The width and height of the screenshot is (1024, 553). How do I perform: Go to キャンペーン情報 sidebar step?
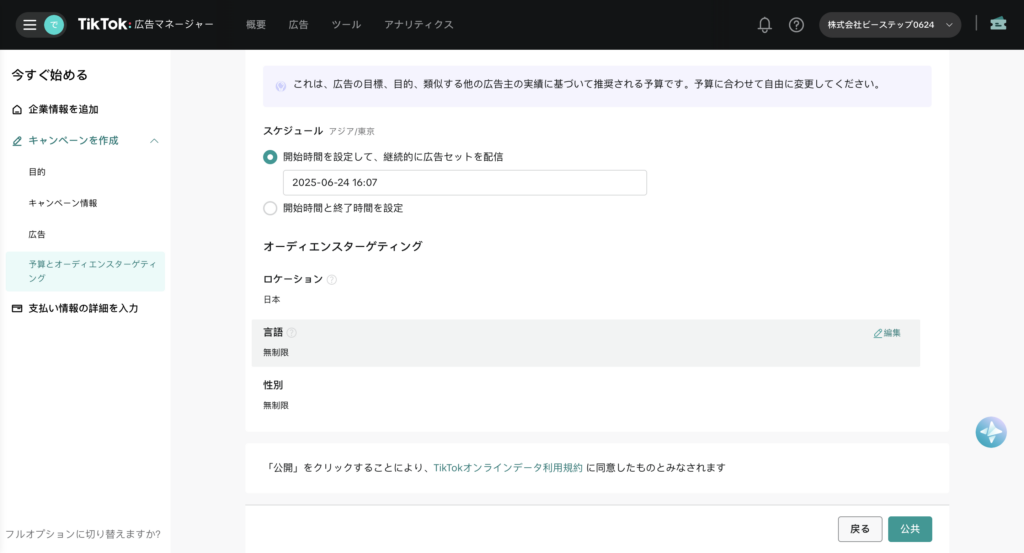coord(63,203)
